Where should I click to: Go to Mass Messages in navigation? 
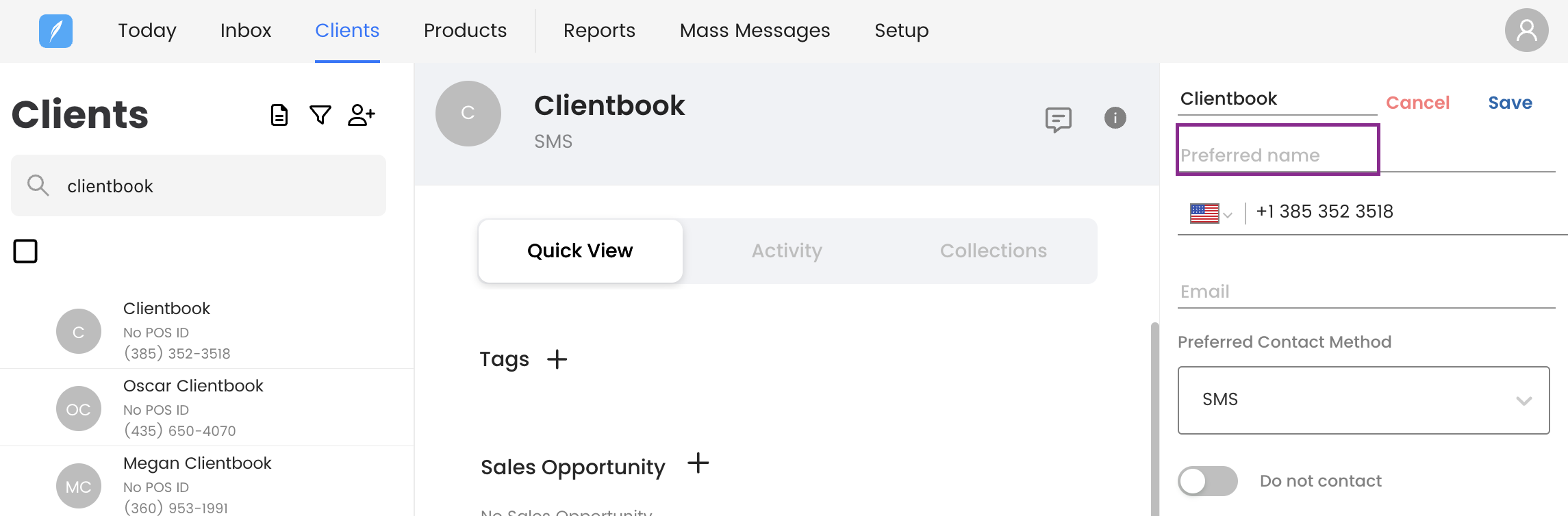[x=755, y=31]
